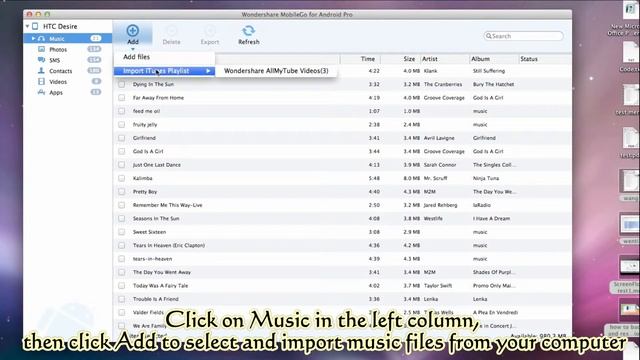The height and width of the screenshot is (360, 640).
Task: Click song title Pretty Boy
Action: click(145, 192)
